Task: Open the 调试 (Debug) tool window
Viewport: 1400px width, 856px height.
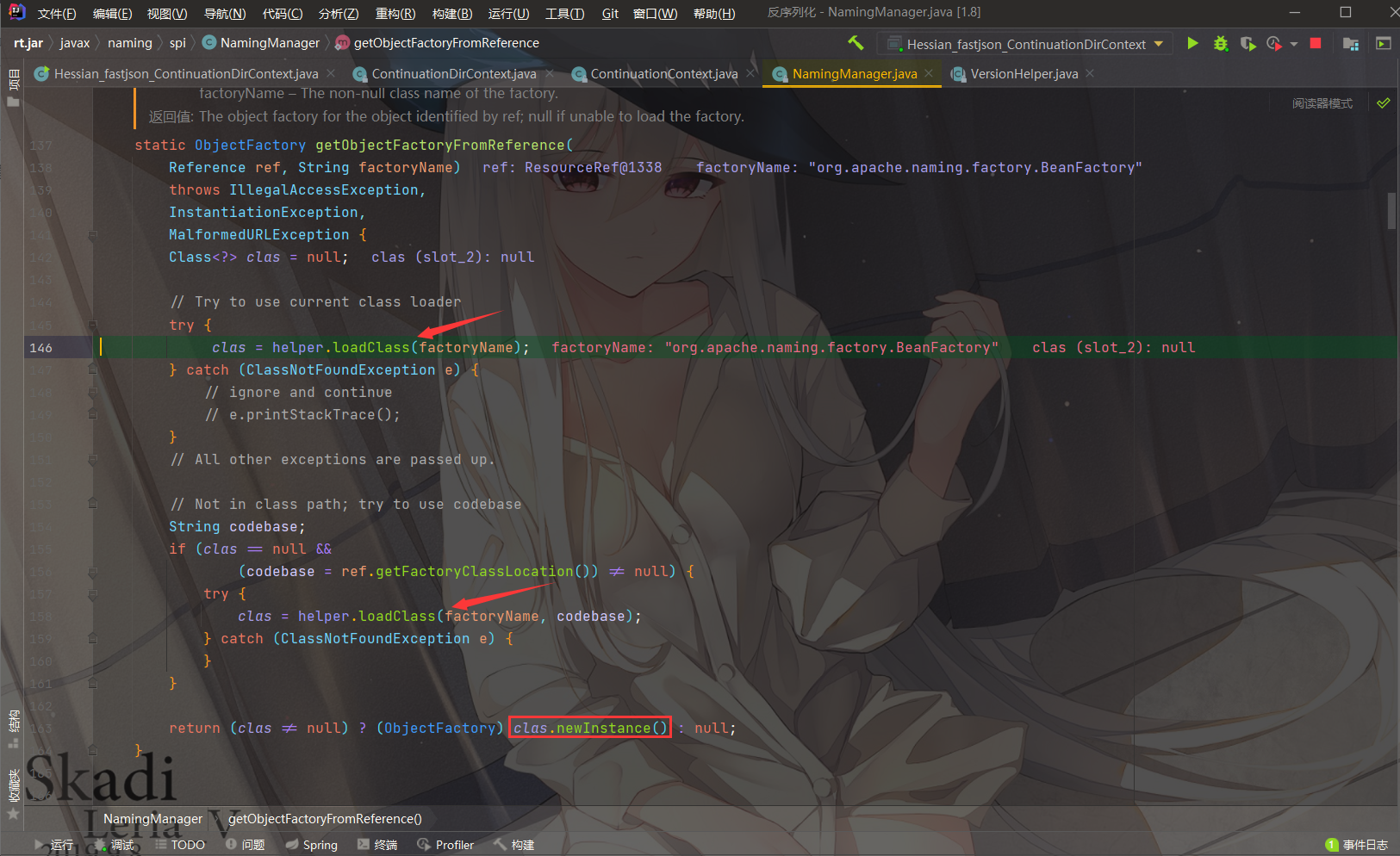Action: pyautogui.click(x=115, y=845)
